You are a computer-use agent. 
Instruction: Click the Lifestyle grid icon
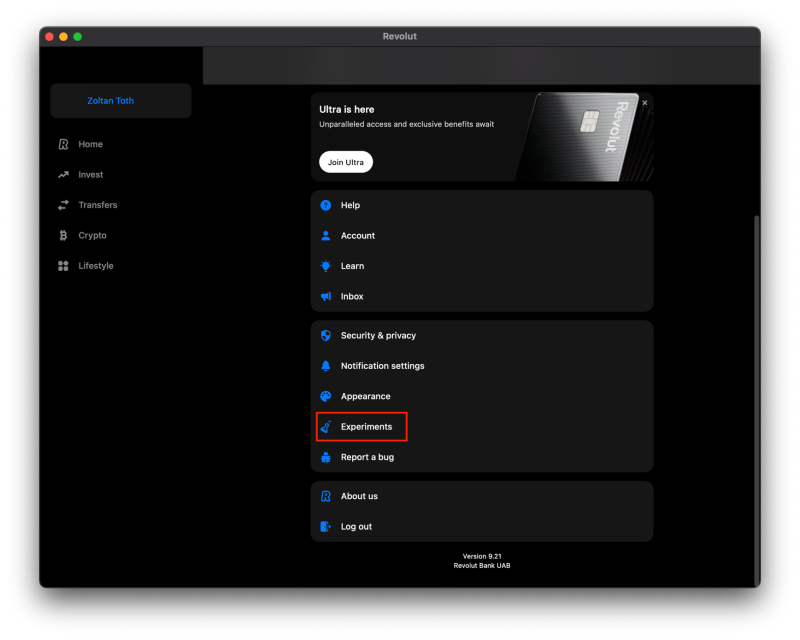point(63,266)
